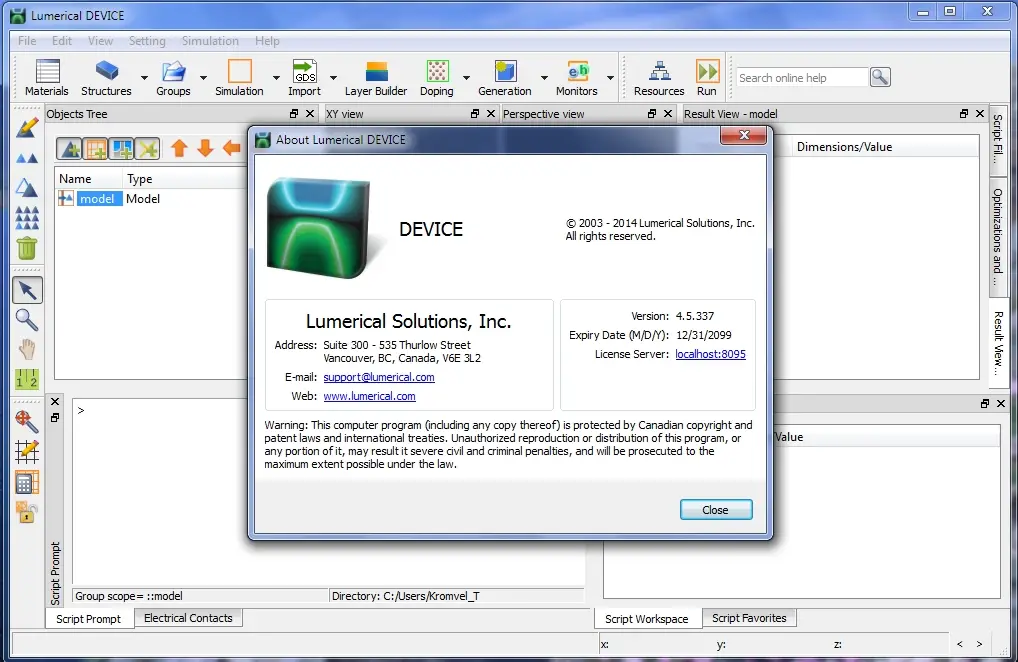The width and height of the screenshot is (1018, 662).
Task: Click the add grid button in Objects Tree
Action: pos(95,149)
